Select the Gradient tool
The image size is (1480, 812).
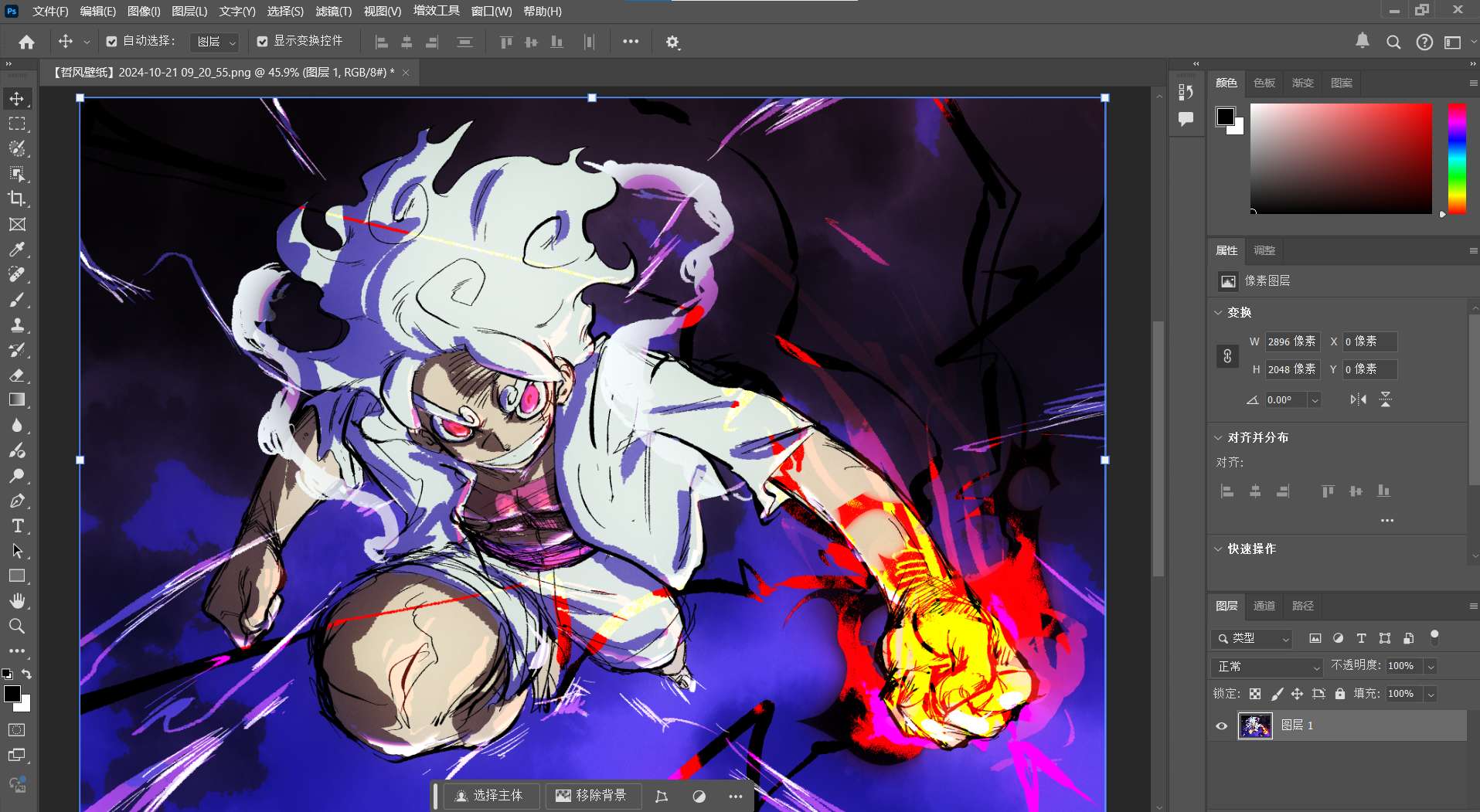[x=17, y=399]
